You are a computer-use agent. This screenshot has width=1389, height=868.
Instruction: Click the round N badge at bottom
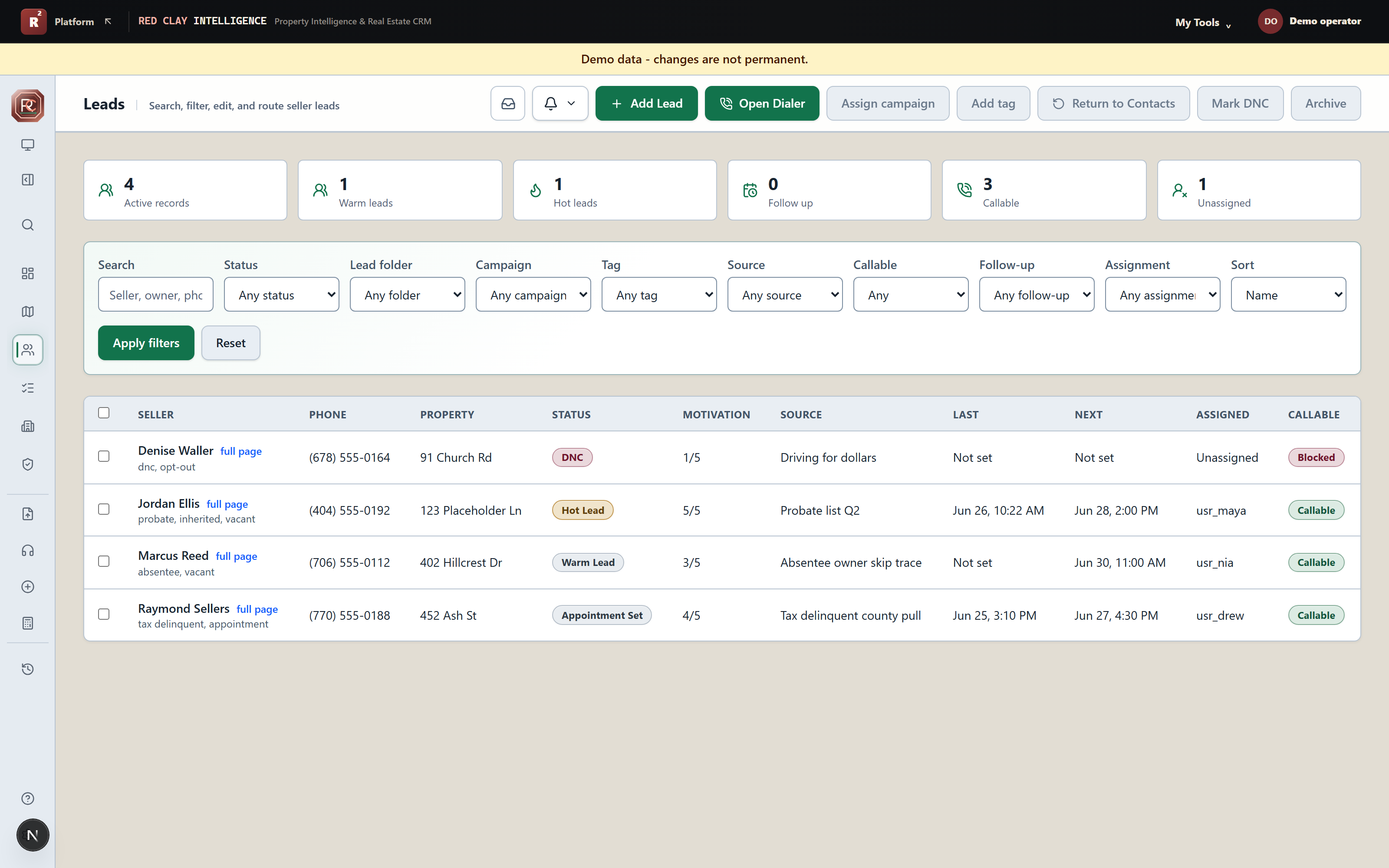tap(33, 835)
